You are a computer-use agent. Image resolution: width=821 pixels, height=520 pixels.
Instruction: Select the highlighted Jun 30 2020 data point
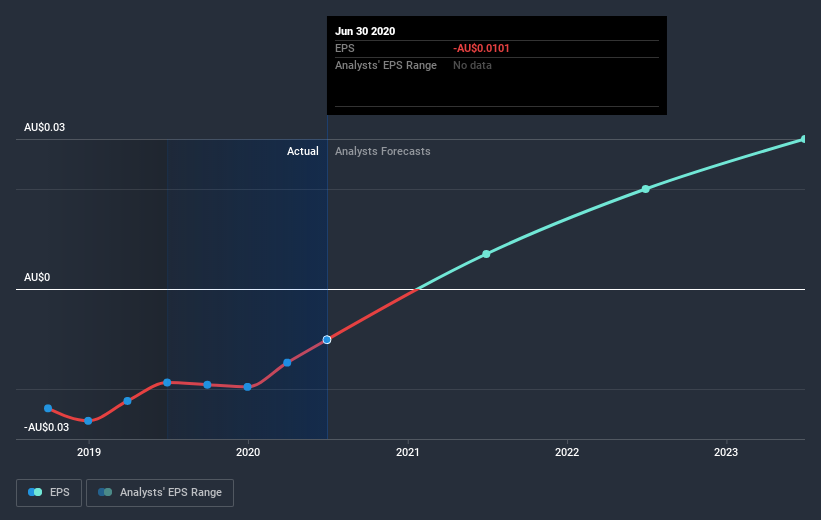[327, 340]
